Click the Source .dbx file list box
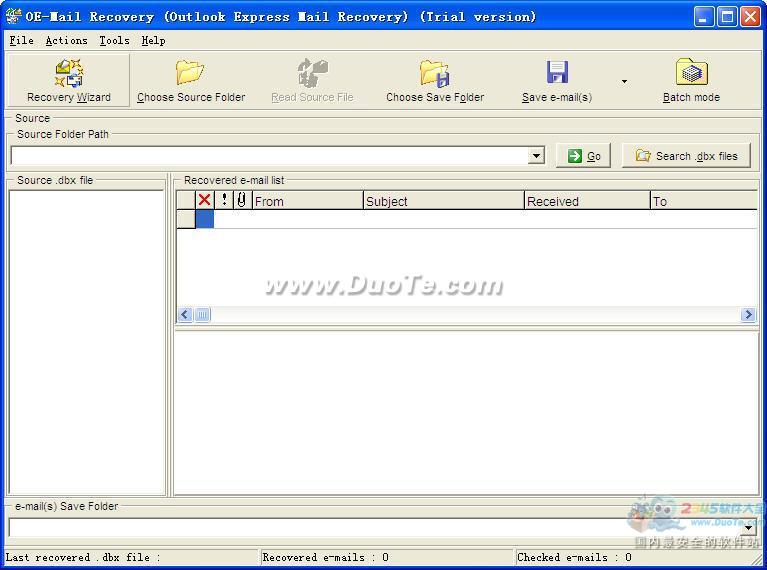 (x=87, y=342)
